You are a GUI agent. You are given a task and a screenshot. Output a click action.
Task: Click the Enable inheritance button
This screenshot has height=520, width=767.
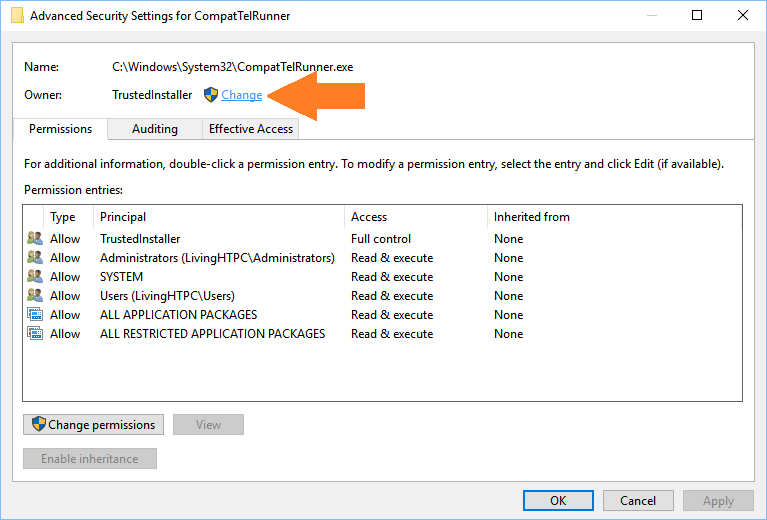(x=90, y=459)
